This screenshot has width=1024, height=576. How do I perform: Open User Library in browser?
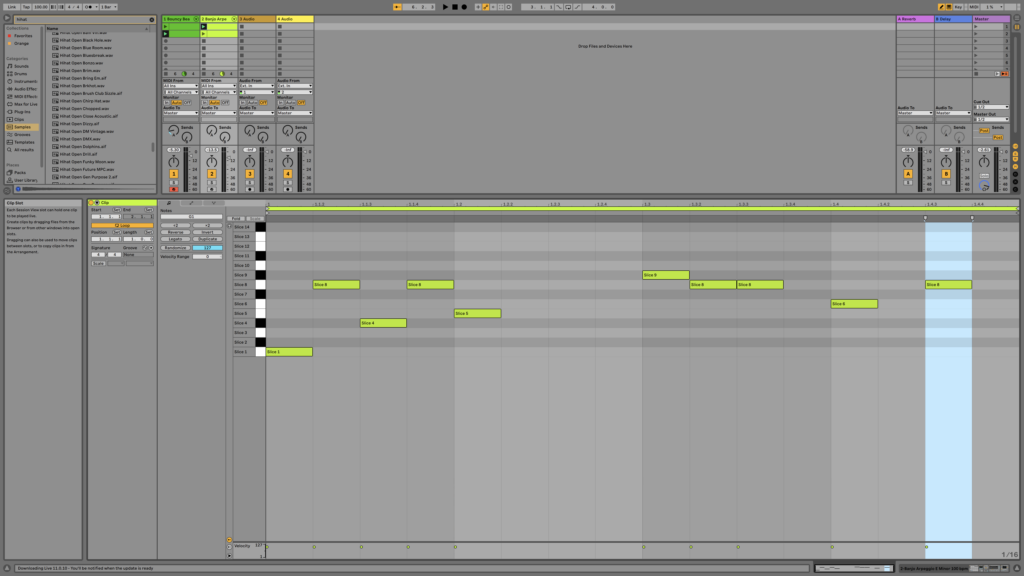pyautogui.click(x=26, y=180)
